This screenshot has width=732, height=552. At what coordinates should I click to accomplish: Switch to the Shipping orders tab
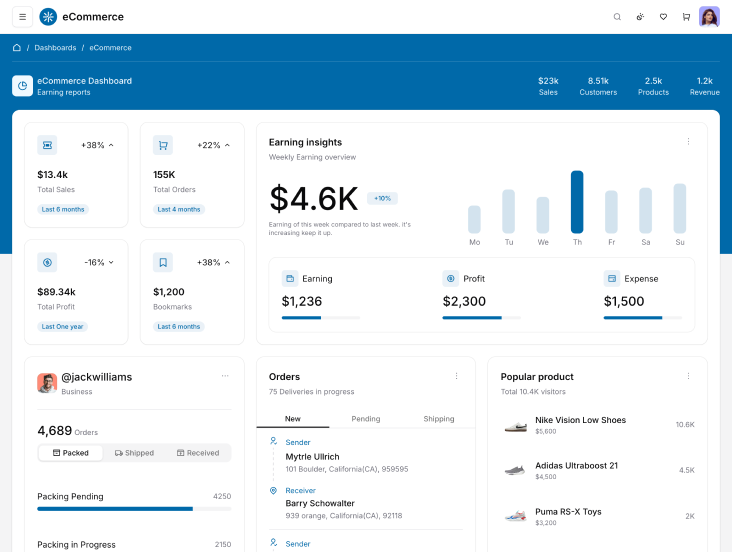438,419
